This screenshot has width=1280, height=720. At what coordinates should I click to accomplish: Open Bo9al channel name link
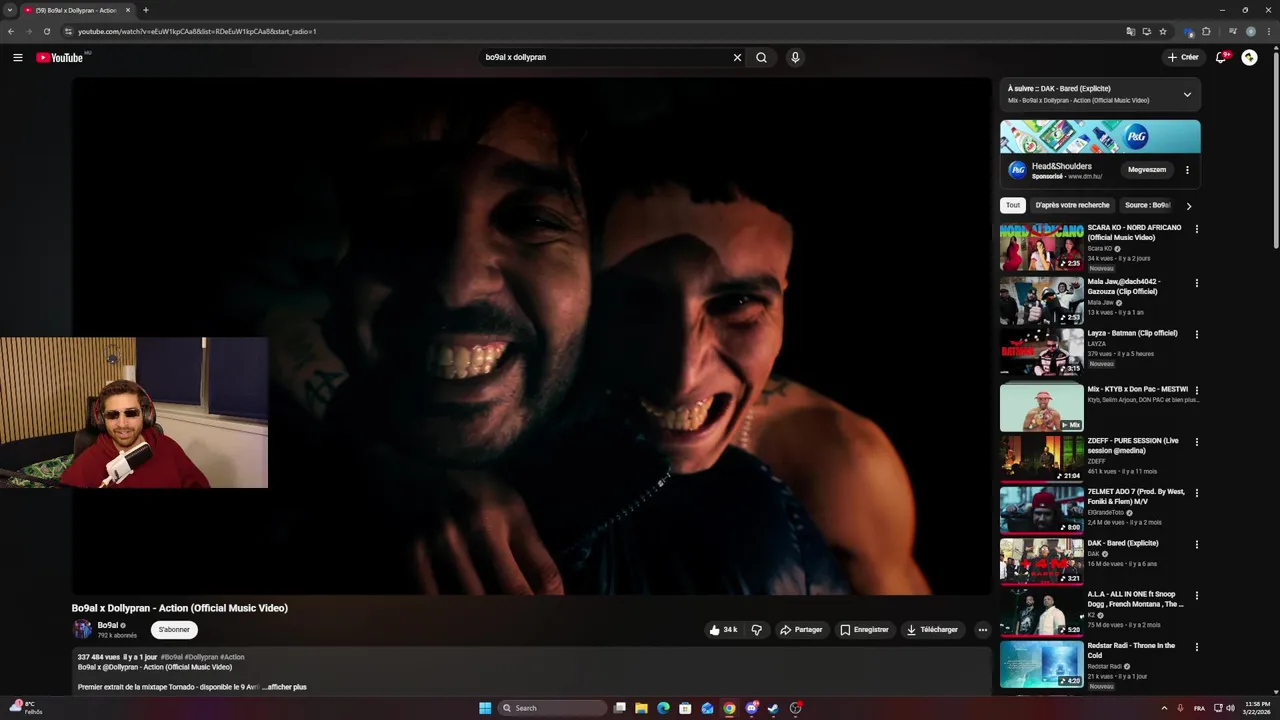click(x=108, y=625)
